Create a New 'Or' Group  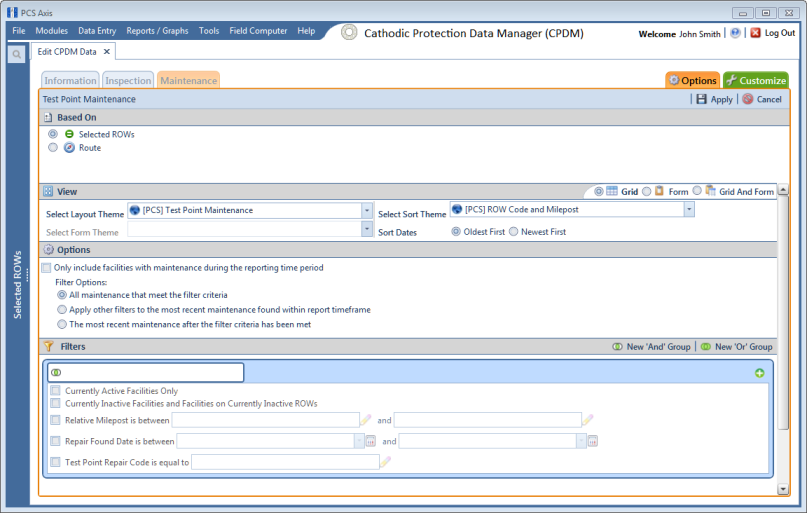coord(736,347)
